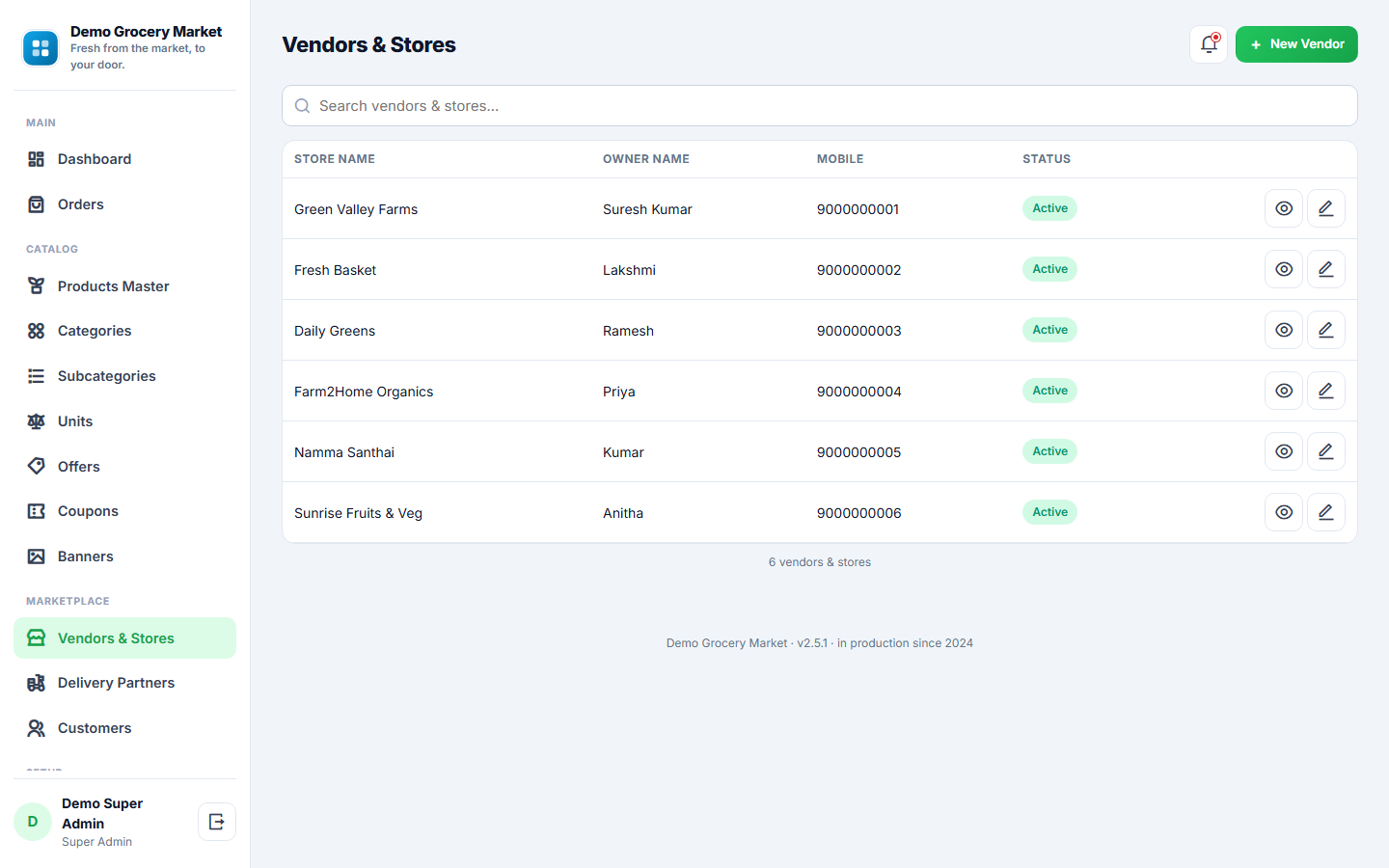The image size is (1389, 868).
Task: Click the search magnifier icon
Action: coord(302,106)
